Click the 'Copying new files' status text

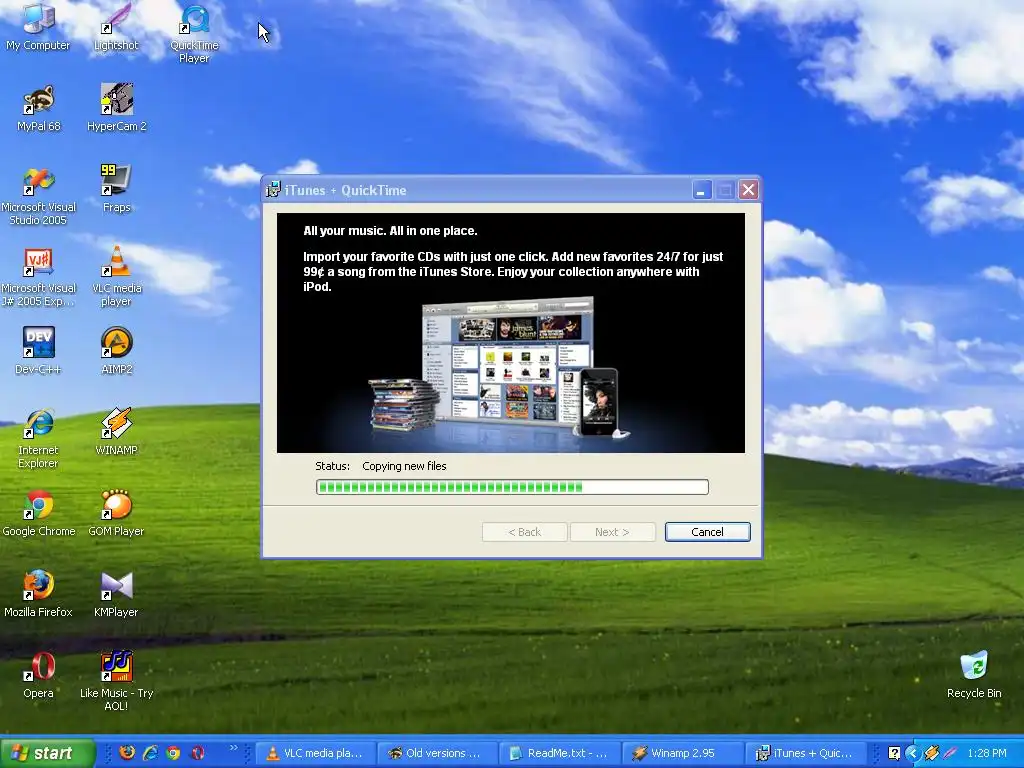pyautogui.click(x=404, y=466)
